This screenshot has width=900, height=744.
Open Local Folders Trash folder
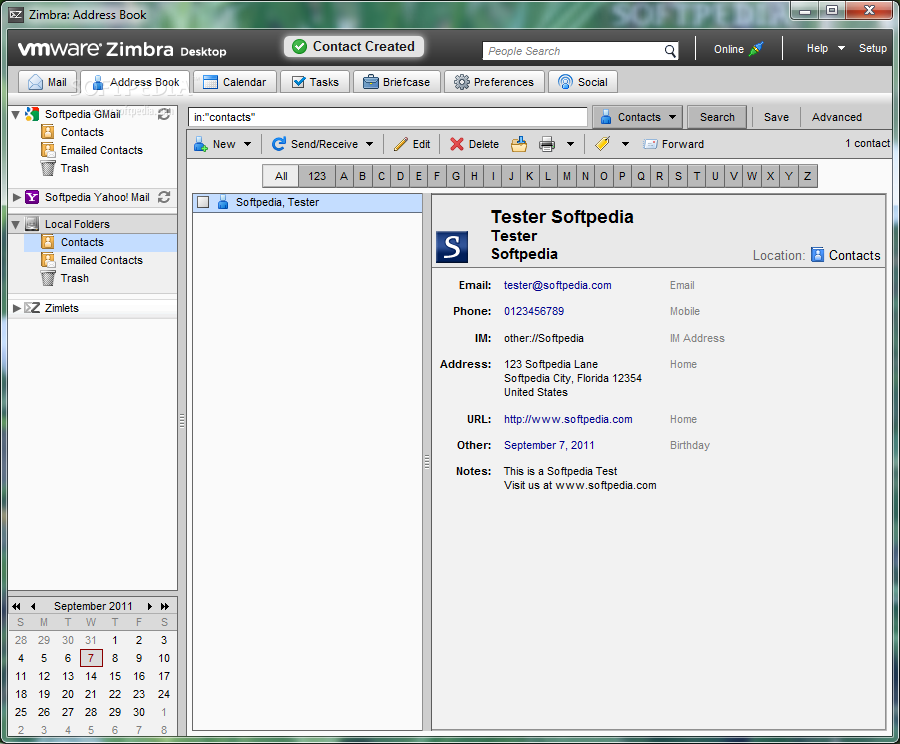(75, 278)
